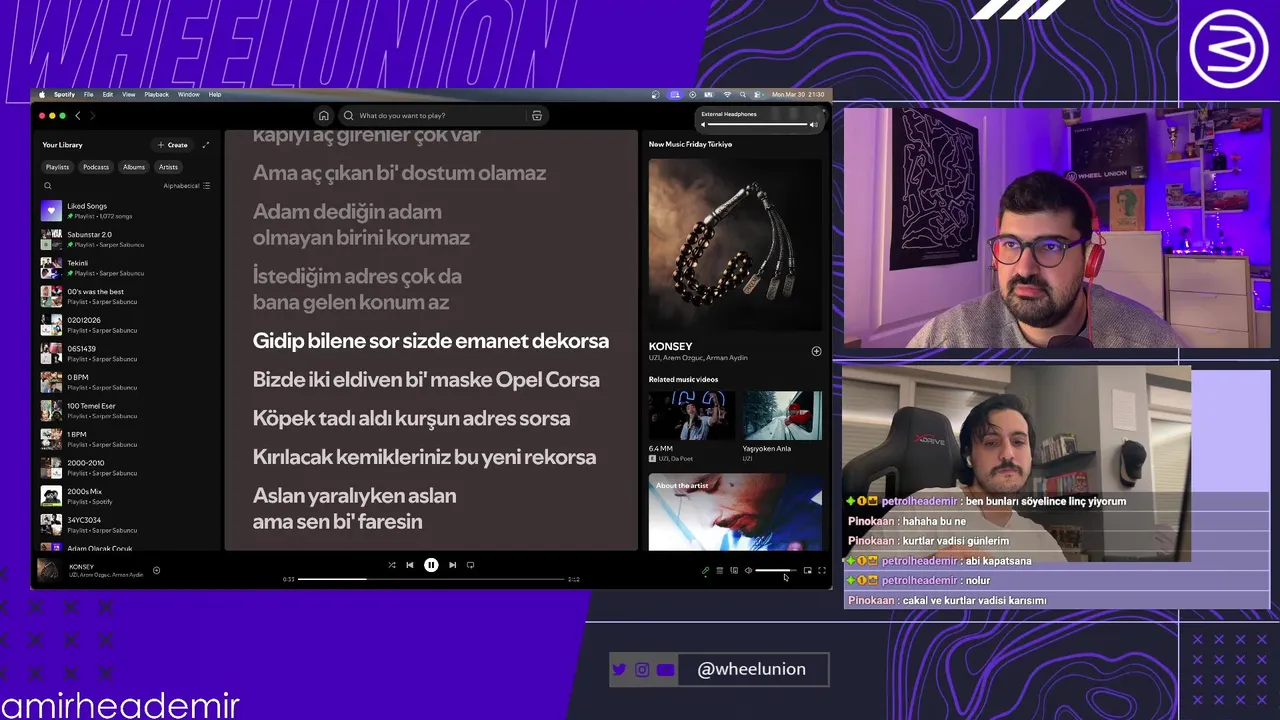1280x720 pixels.
Task: Open the Liked Songs playlist
Action: point(127,211)
